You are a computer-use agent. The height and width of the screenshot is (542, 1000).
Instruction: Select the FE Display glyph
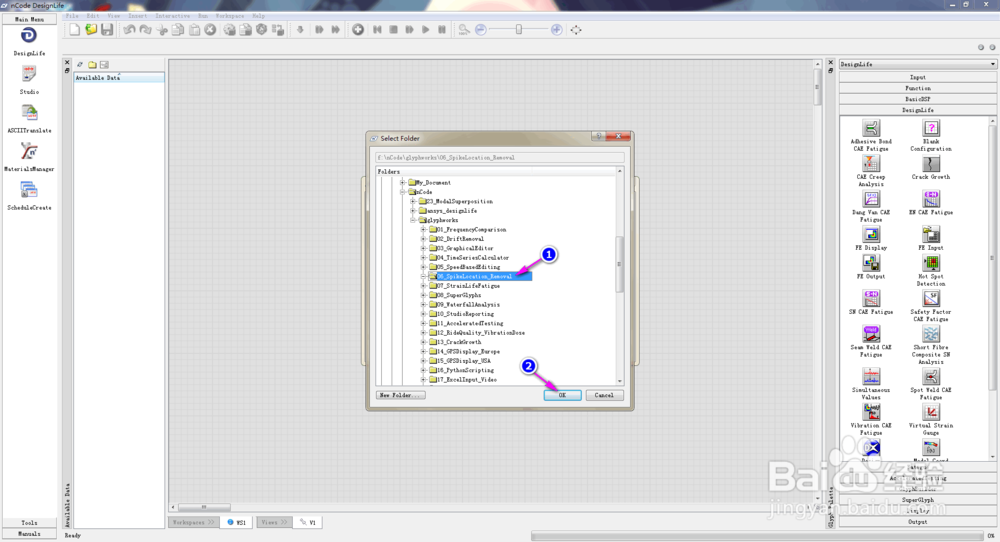[x=871, y=238]
